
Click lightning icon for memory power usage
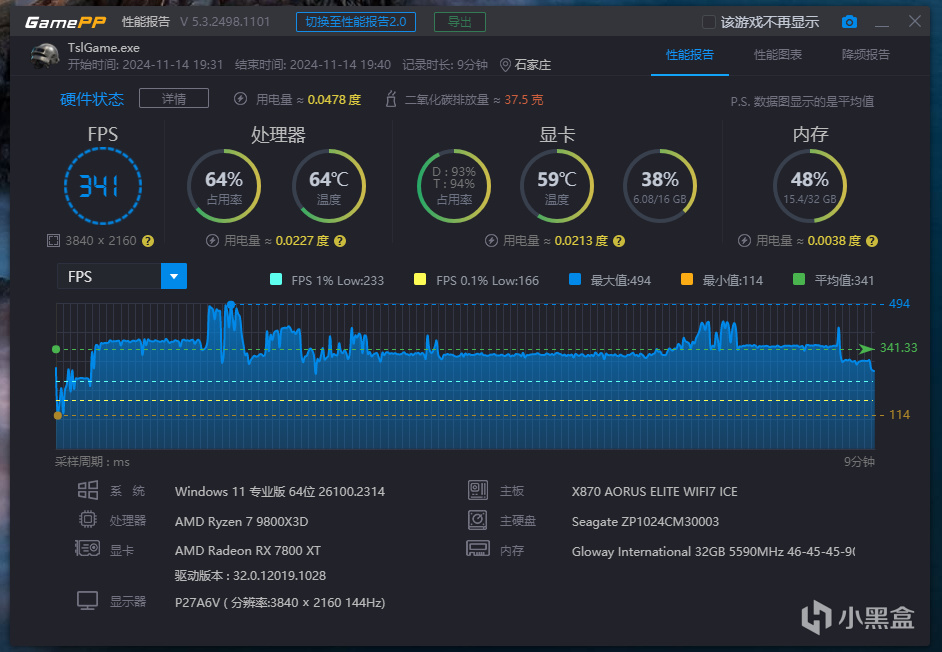pyautogui.click(x=744, y=241)
